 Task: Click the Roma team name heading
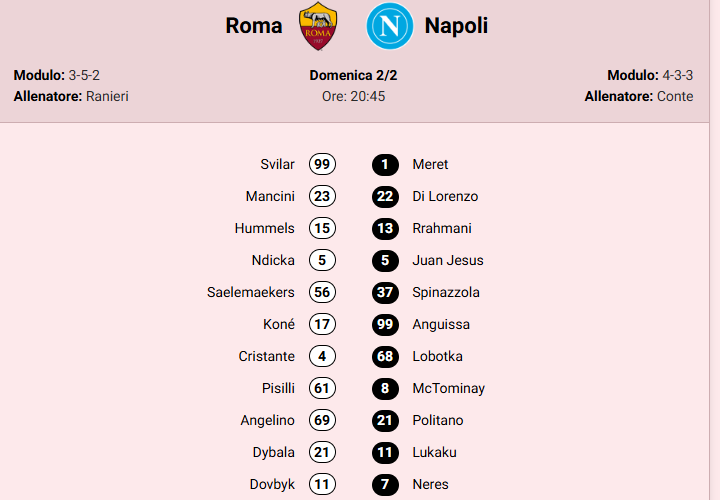point(254,26)
